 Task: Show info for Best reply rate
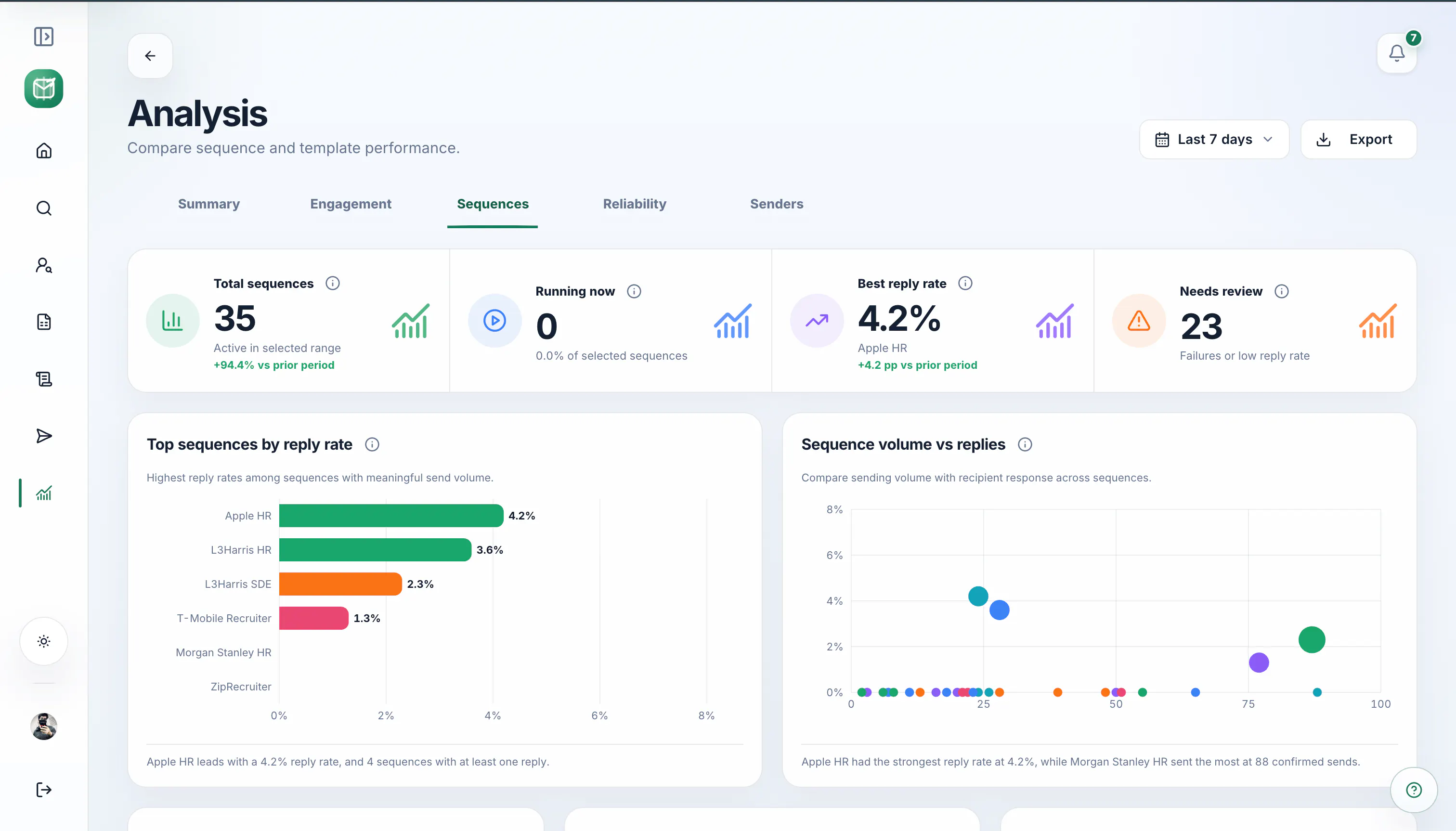click(x=965, y=283)
